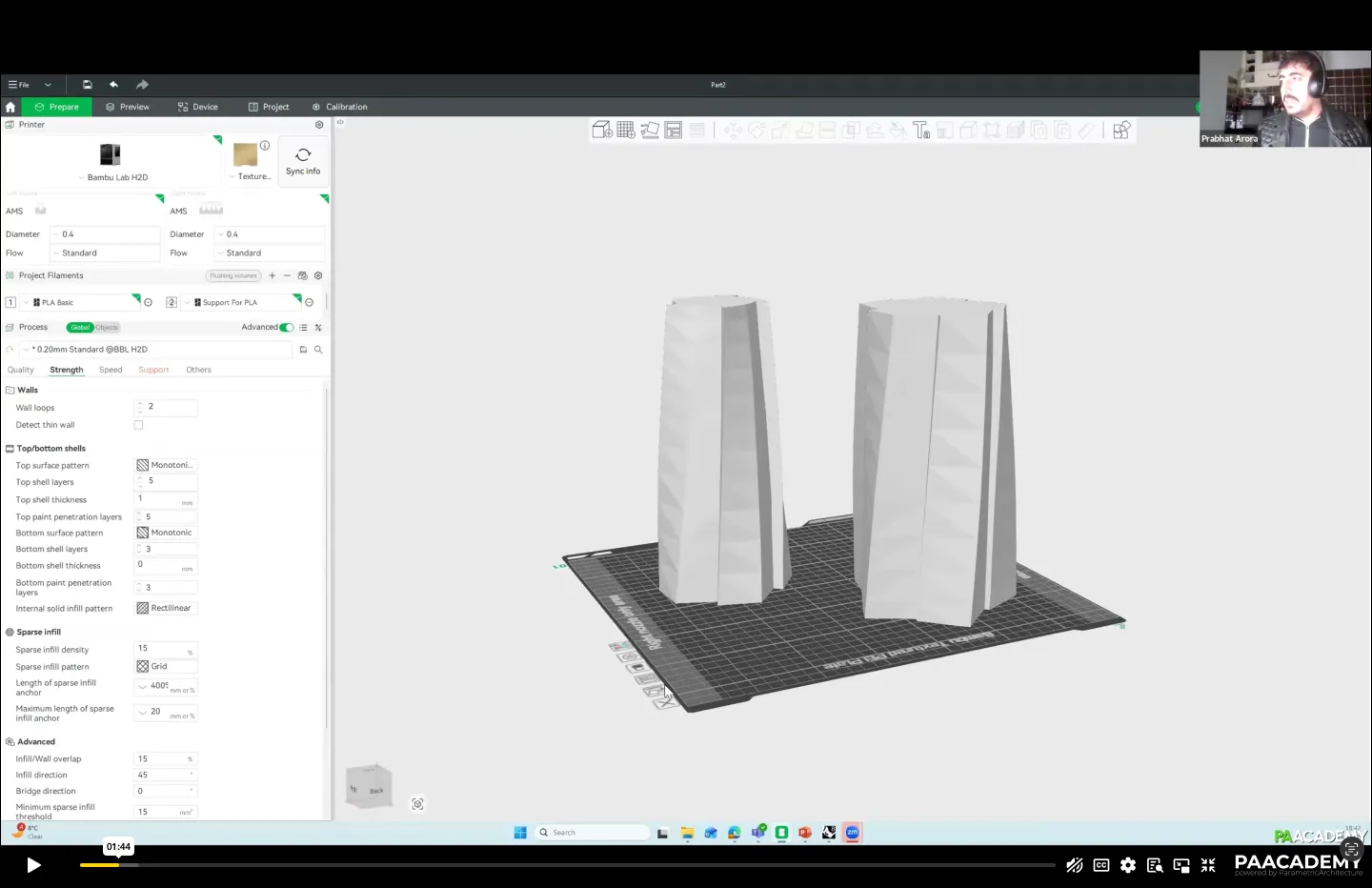The height and width of the screenshot is (888, 1372).
Task: Select the Text shape tool
Action: 921,131
